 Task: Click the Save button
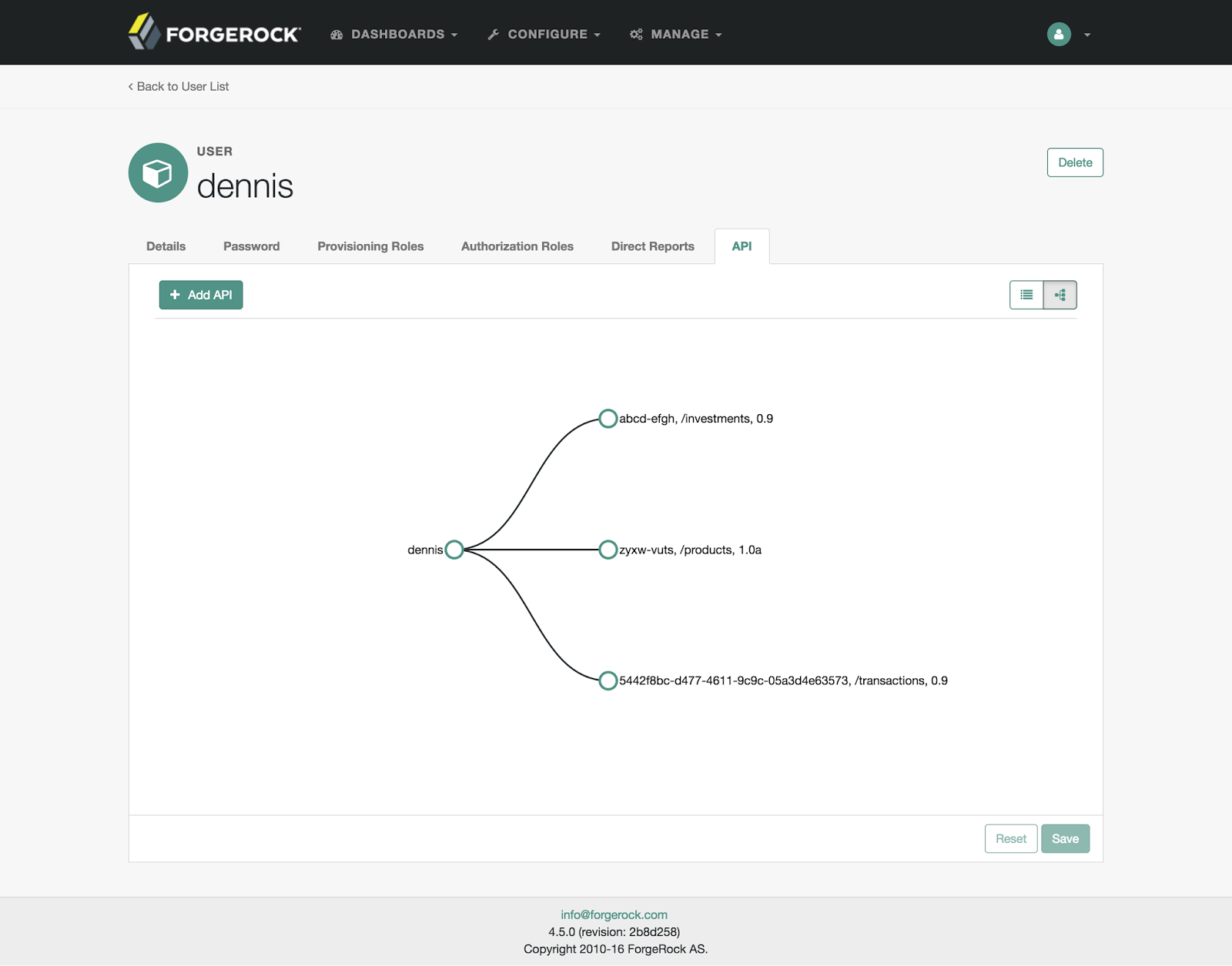1066,838
